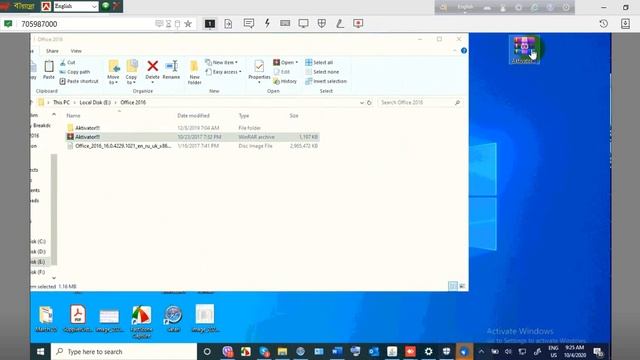Click the navigation pane vertical scrollbar
640x360 pixels.
pos(53,209)
